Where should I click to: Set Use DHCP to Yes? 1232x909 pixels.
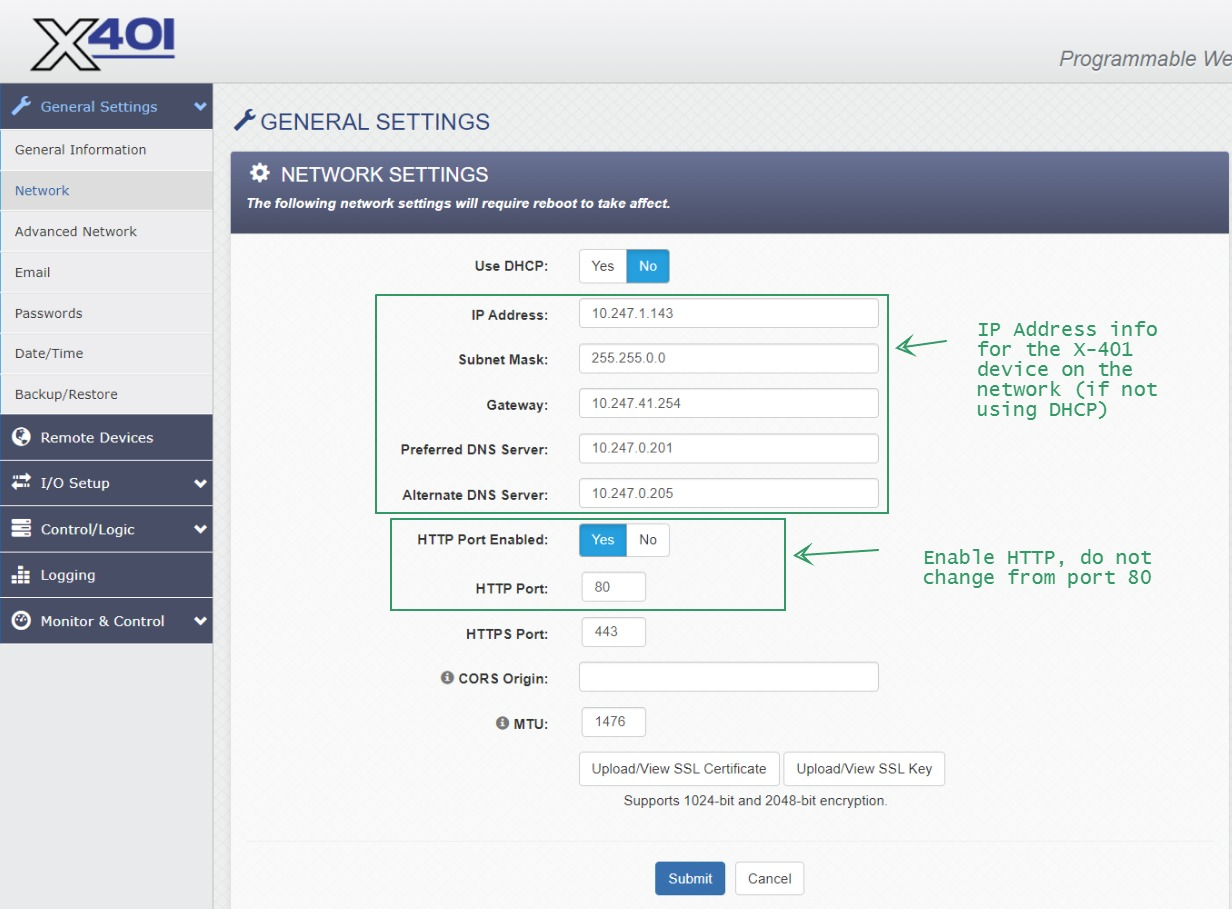pos(603,266)
